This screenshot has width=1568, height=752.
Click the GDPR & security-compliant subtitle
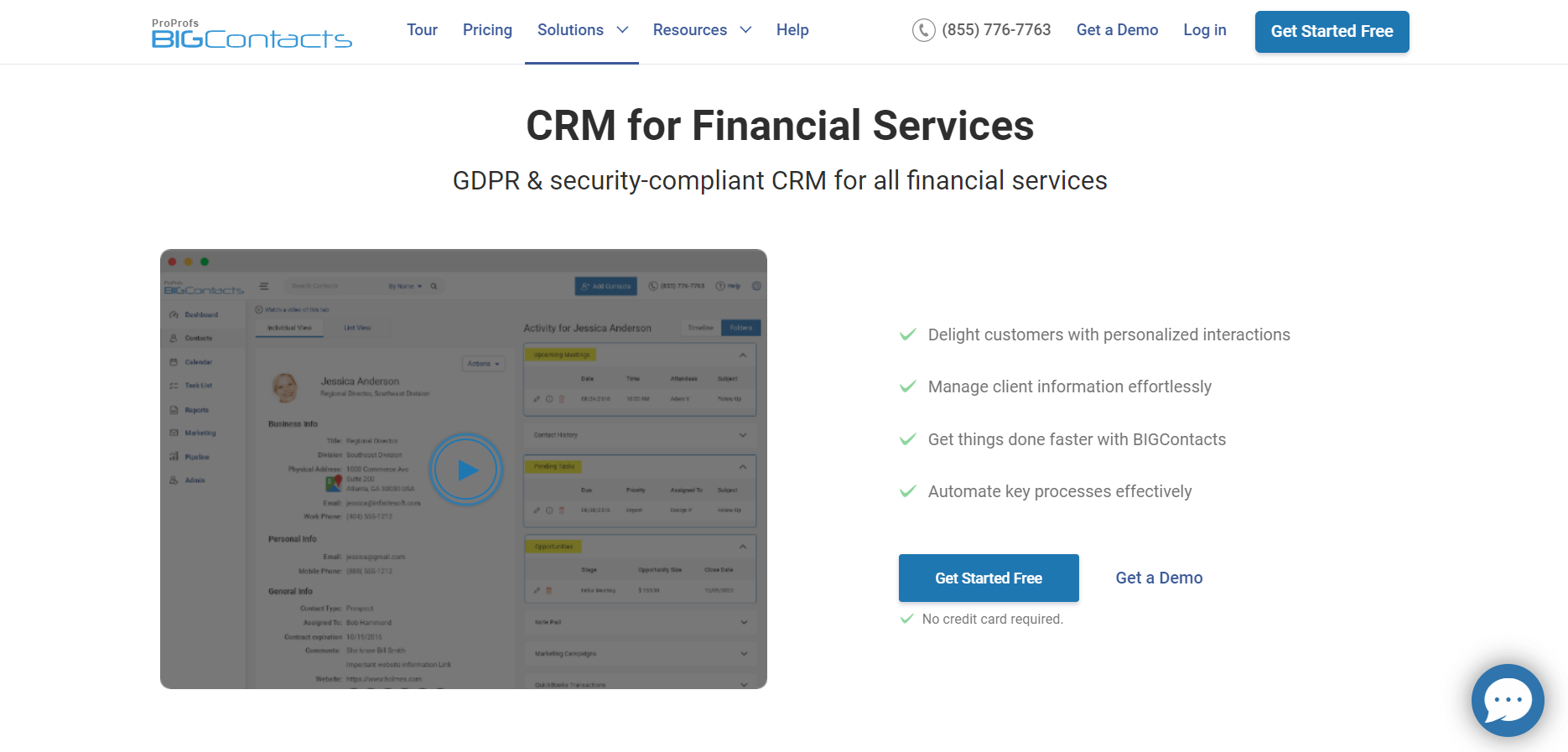780,180
